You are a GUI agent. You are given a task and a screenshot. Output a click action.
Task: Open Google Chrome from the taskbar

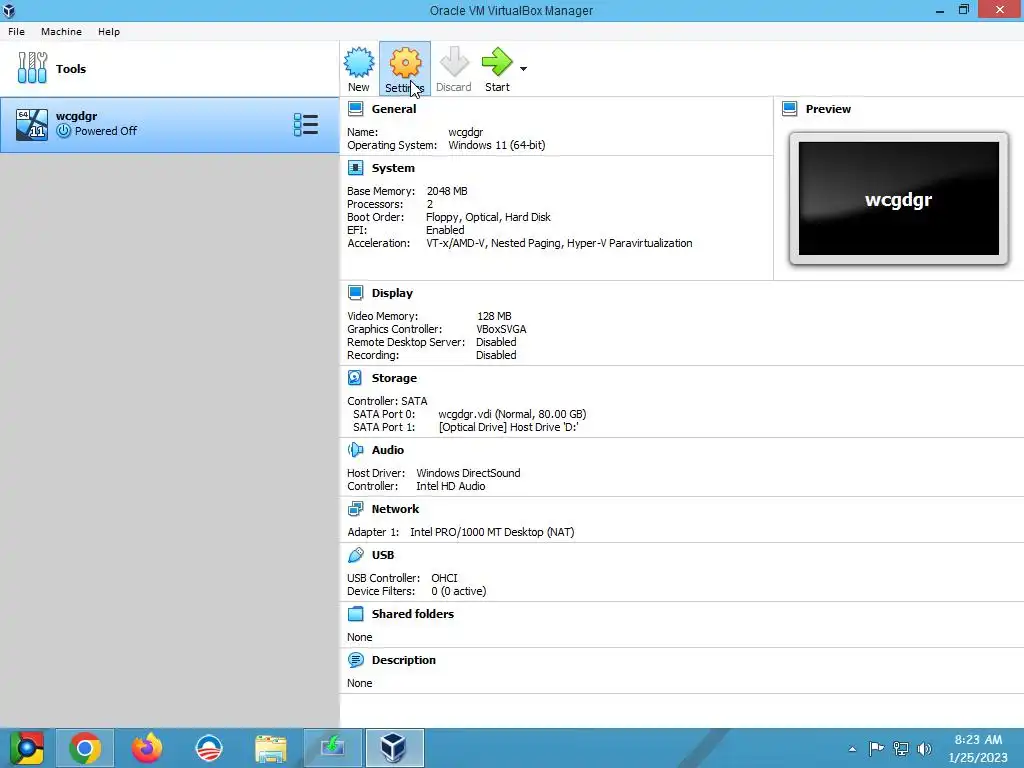[x=85, y=748]
